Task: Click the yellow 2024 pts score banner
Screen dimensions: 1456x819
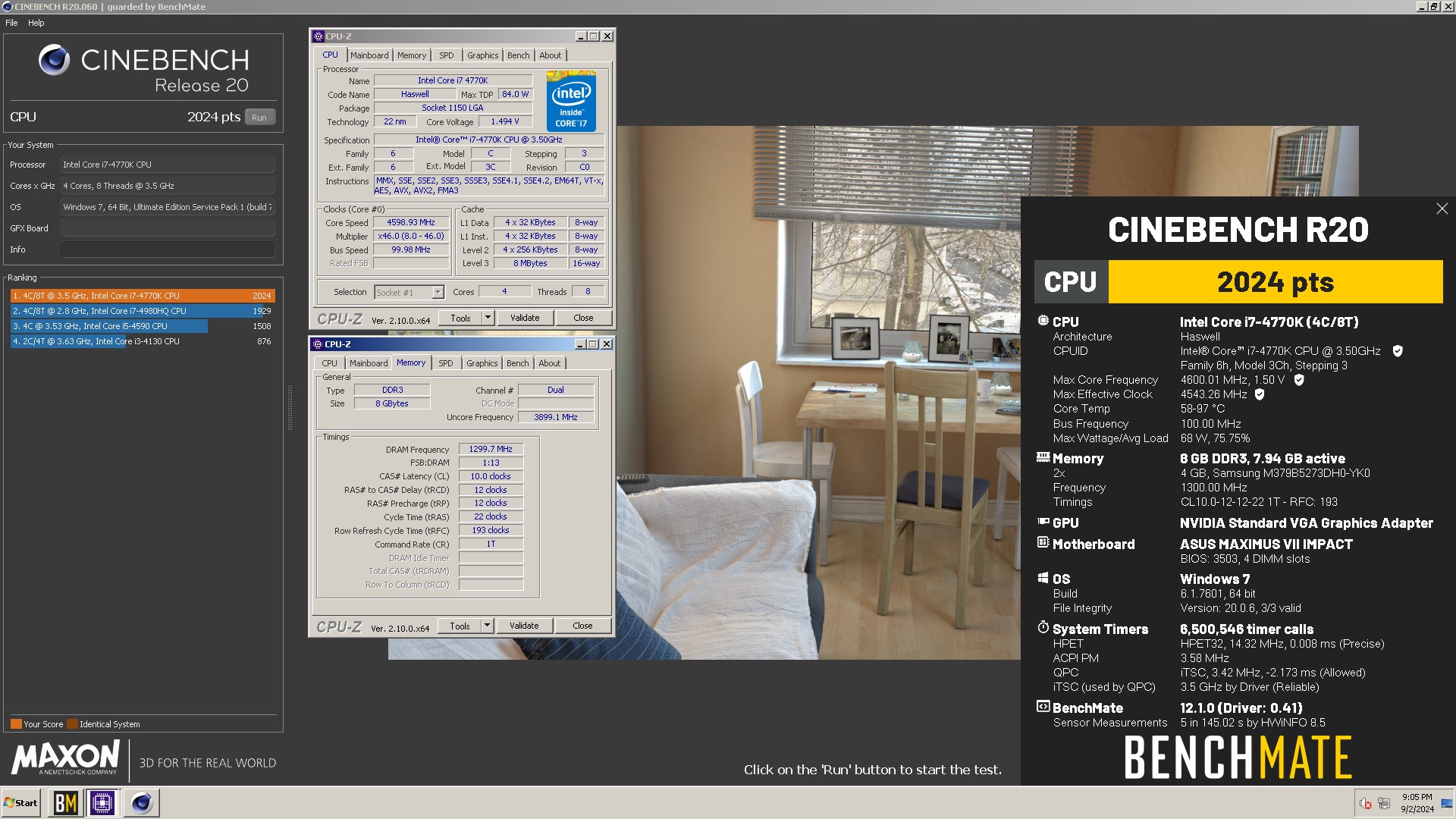Action: pos(1276,282)
